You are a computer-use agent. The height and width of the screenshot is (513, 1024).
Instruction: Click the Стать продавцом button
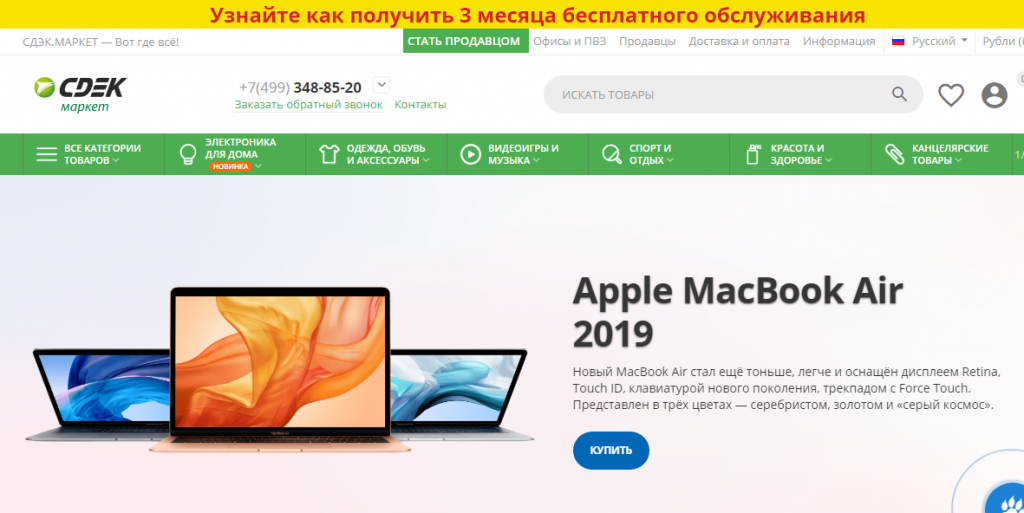tap(466, 41)
